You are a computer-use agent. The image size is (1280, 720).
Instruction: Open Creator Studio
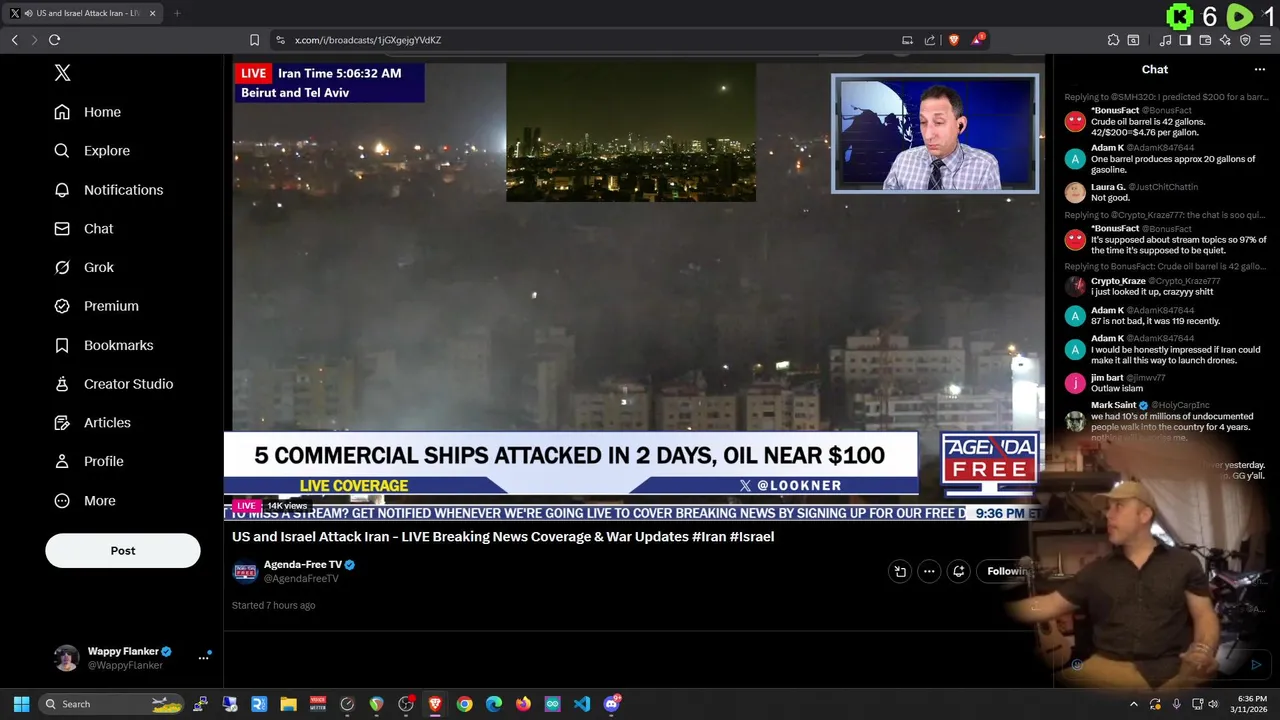pyautogui.click(x=114, y=384)
